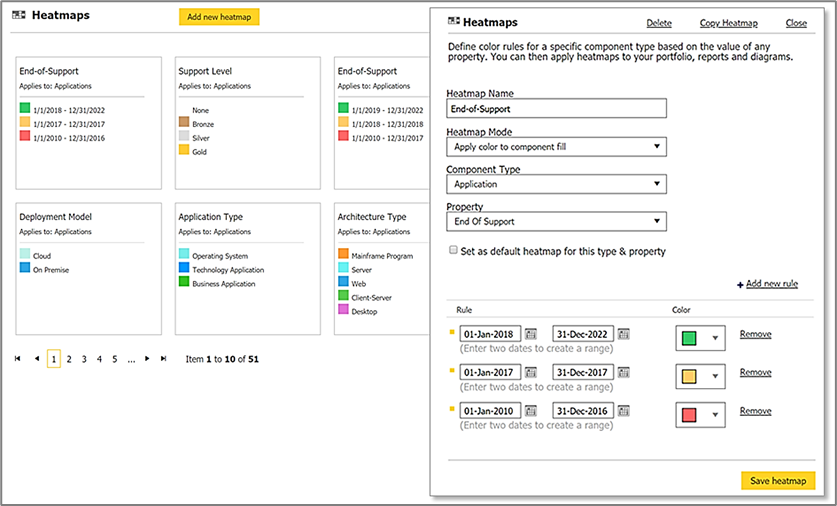Open green color picker for first rule
Screen dimensions: 837x506
[x=700, y=339]
